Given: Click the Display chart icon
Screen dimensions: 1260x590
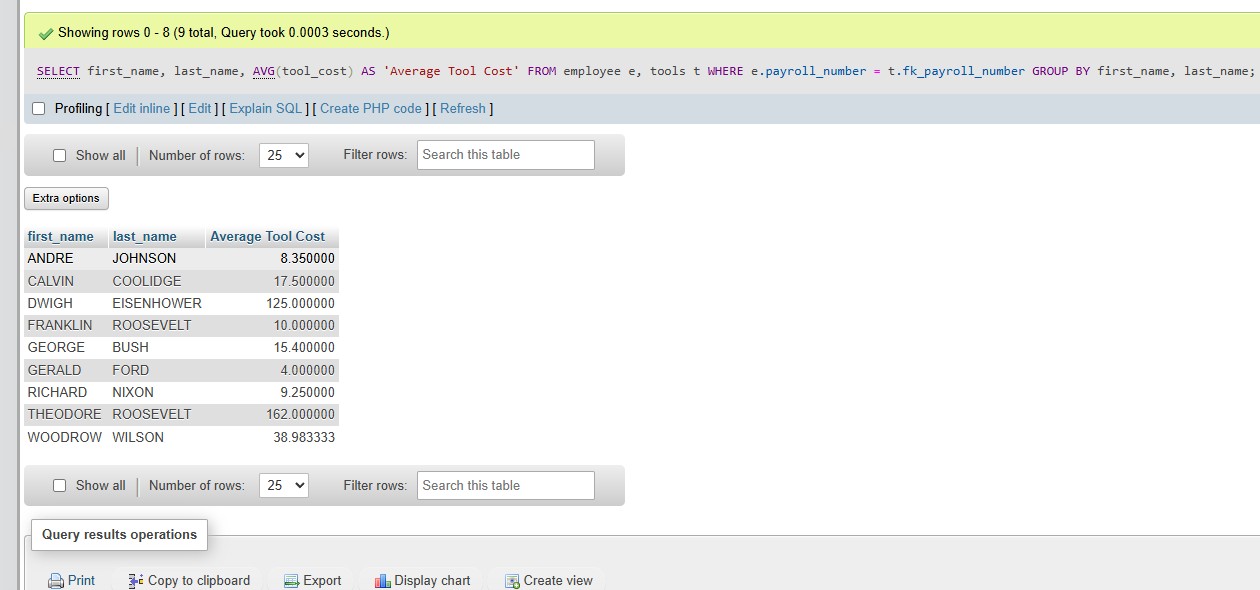Looking at the screenshot, I should click(382, 581).
